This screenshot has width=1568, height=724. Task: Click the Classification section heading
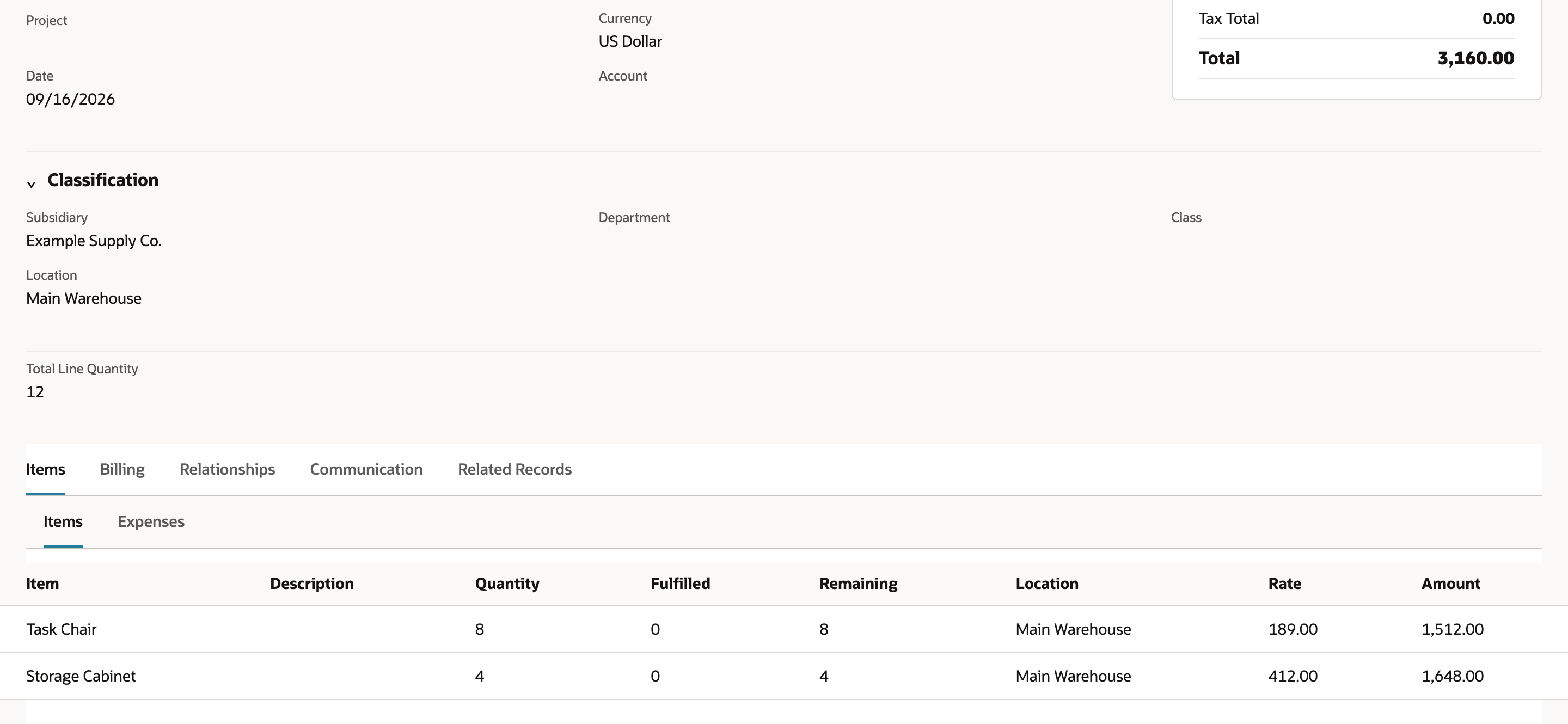click(x=103, y=180)
